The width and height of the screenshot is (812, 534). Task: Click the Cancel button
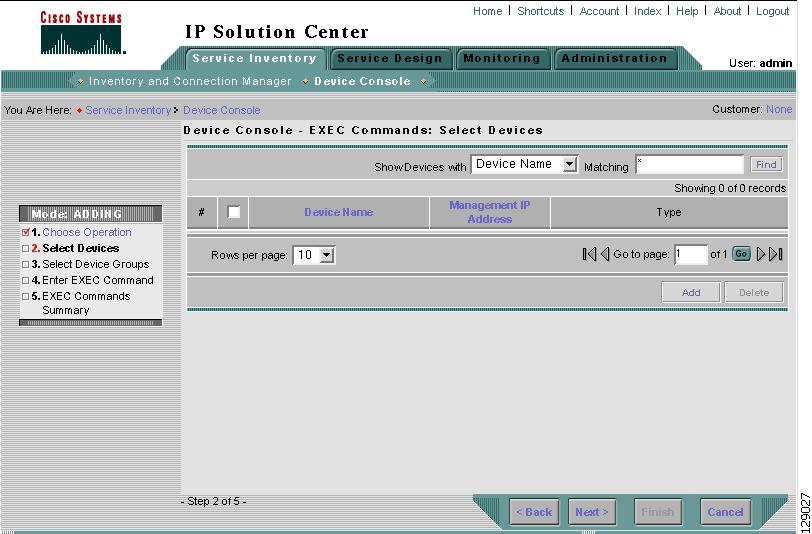point(725,512)
